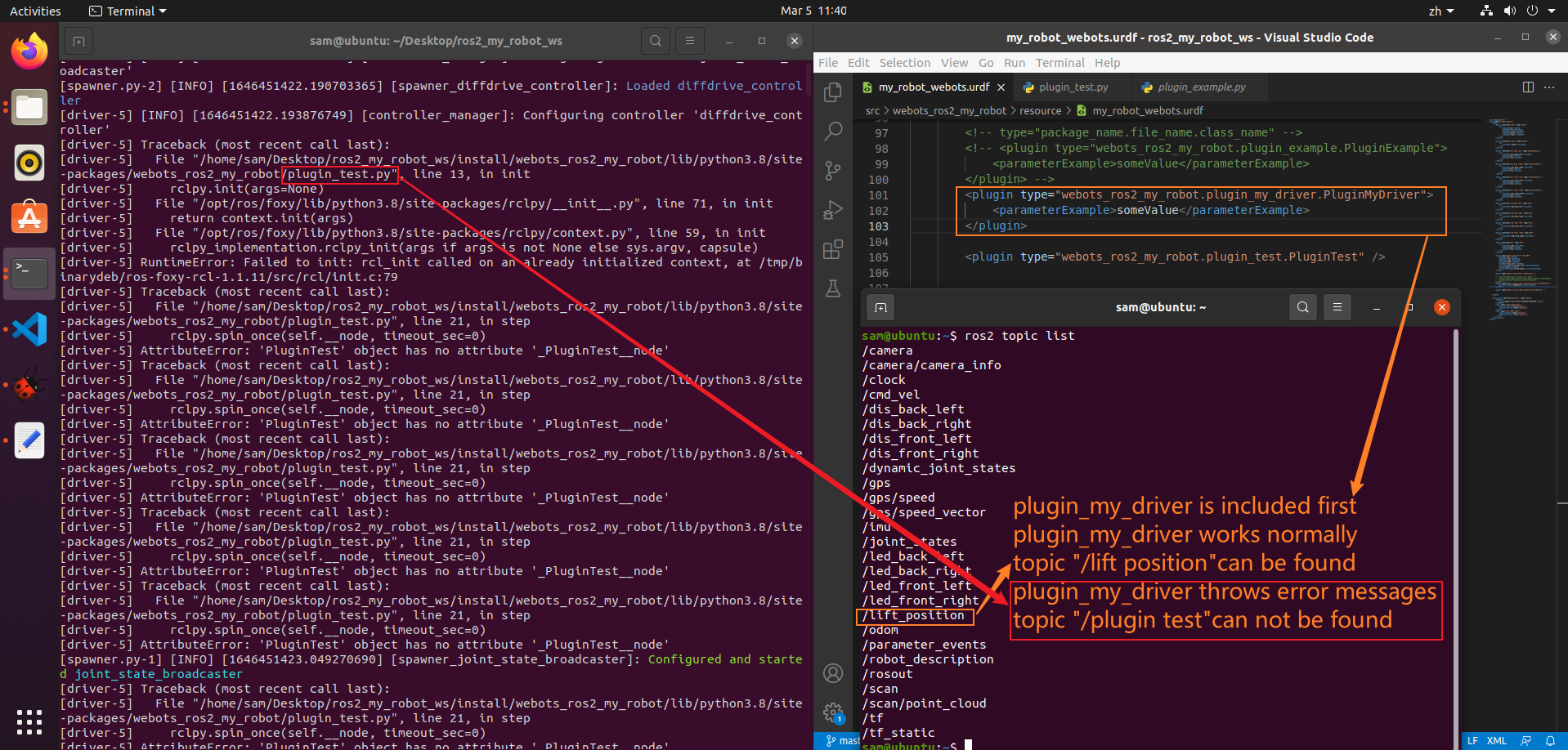
Task: Open the Source Control view
Action: tap(832, 170)
